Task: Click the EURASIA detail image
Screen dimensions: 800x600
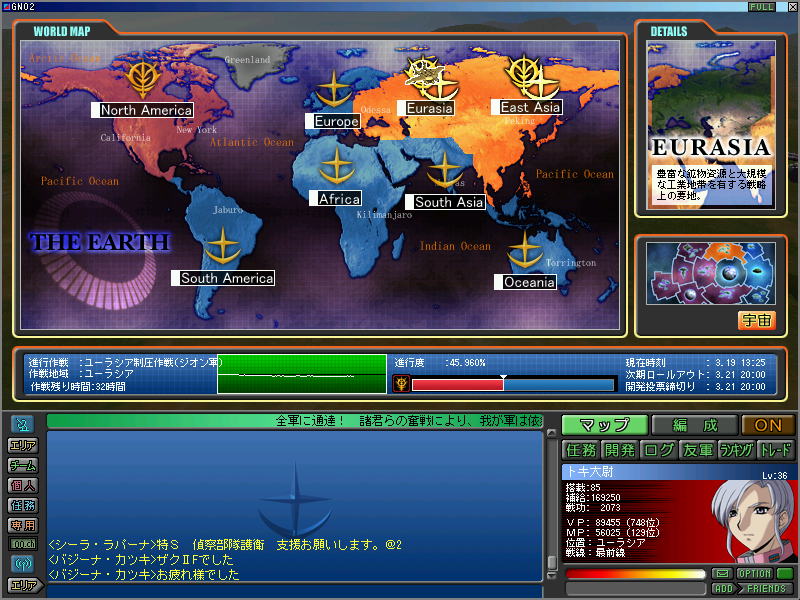Action: 711,124
